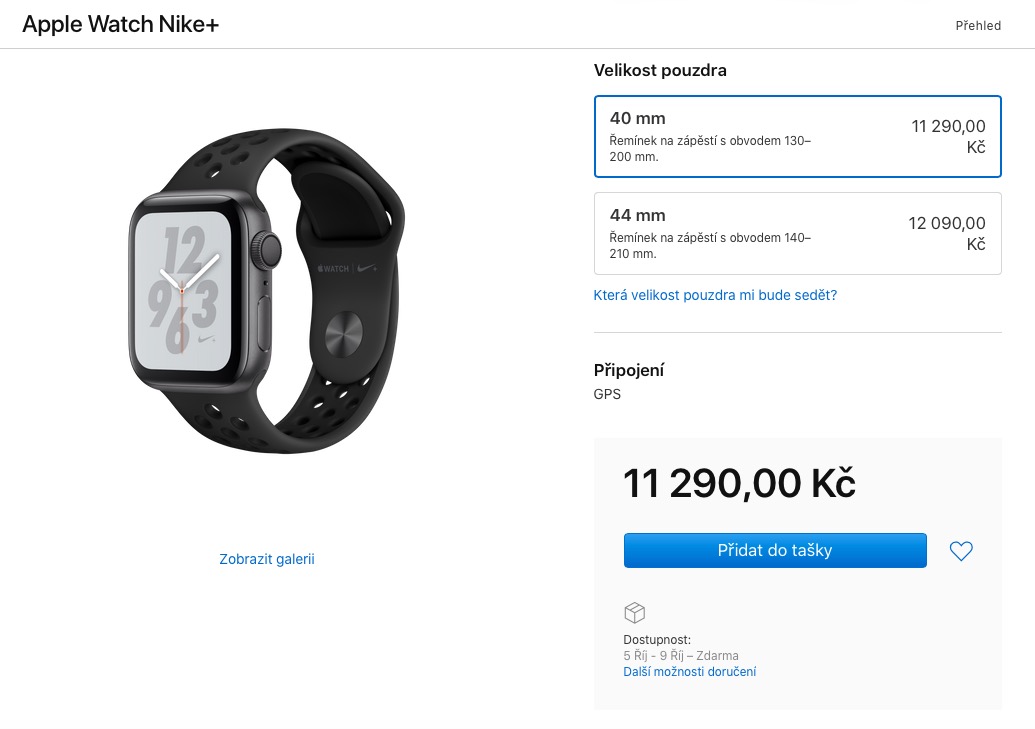This screenshot has height=729, width=1035.
Task: Click the heart favorite icon
Action: [x=961, y=551]
